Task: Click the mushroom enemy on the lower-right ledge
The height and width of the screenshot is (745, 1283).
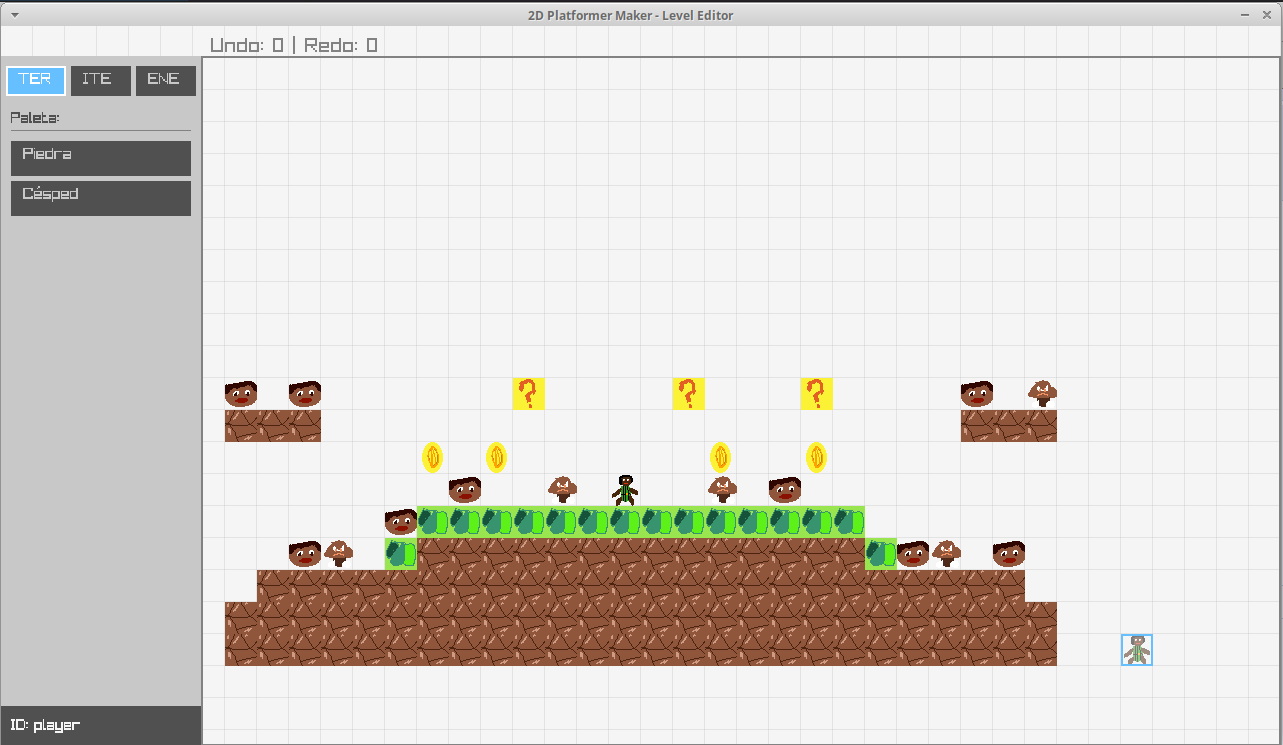Action: coord(947,553)
